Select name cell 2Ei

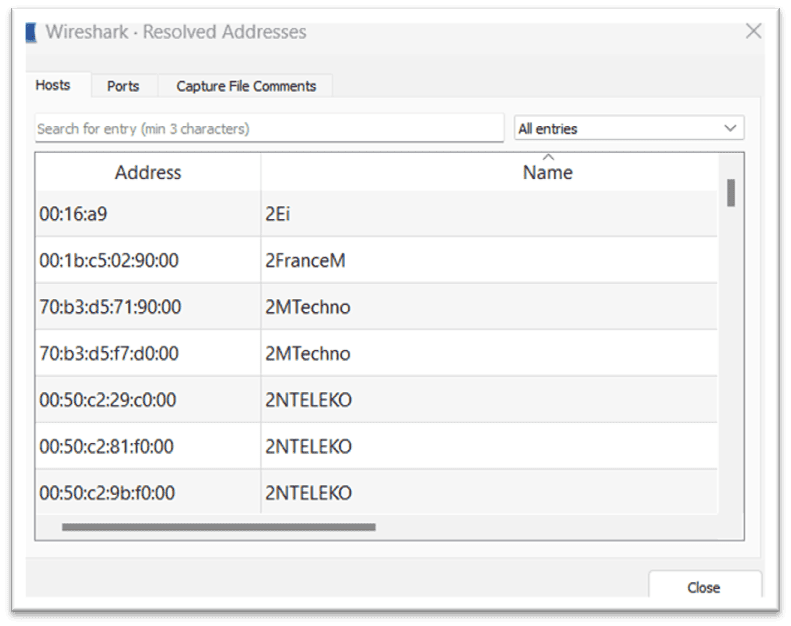point(489,214)
